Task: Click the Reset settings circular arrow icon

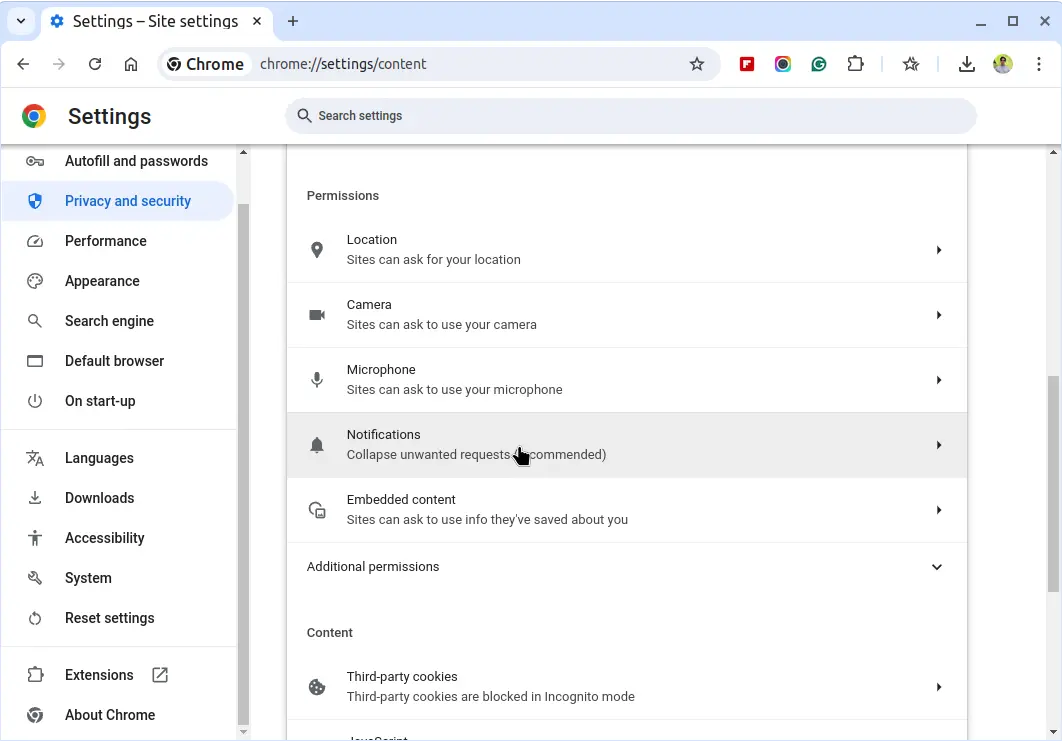Action: [x=35, y=618]
